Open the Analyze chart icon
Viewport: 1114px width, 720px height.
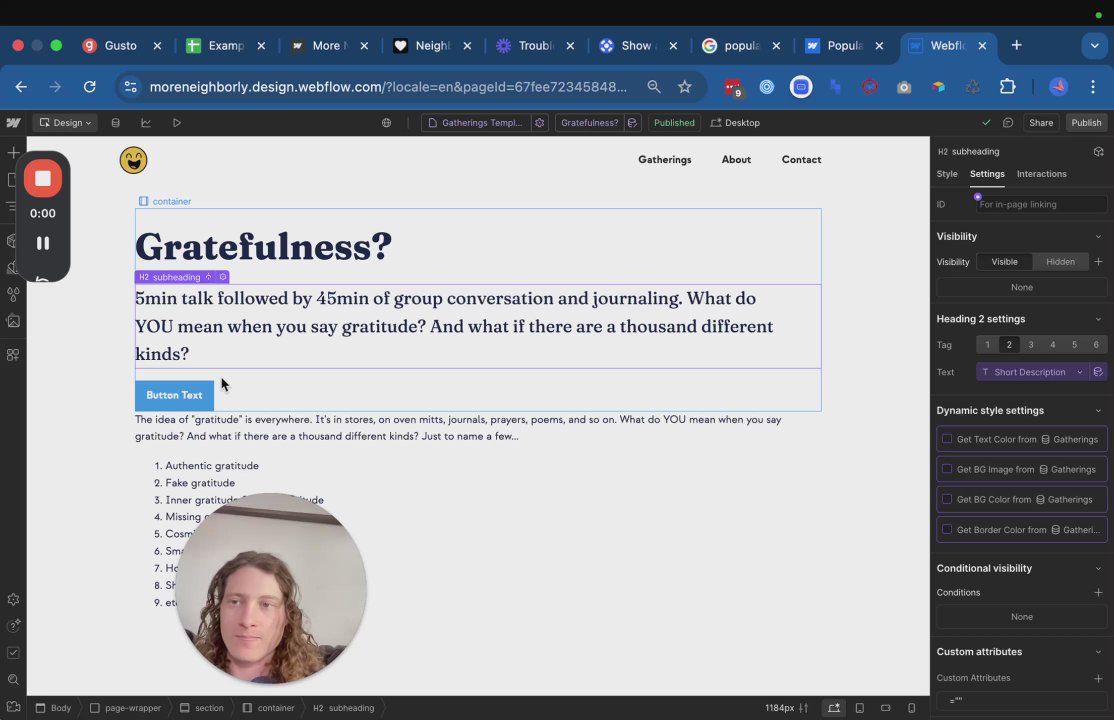146,123
